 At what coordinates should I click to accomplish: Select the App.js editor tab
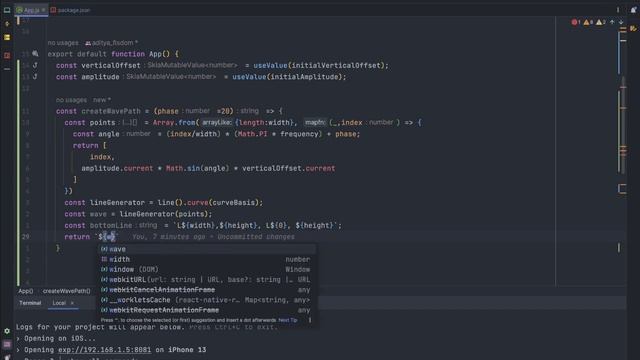pos(31,10)
